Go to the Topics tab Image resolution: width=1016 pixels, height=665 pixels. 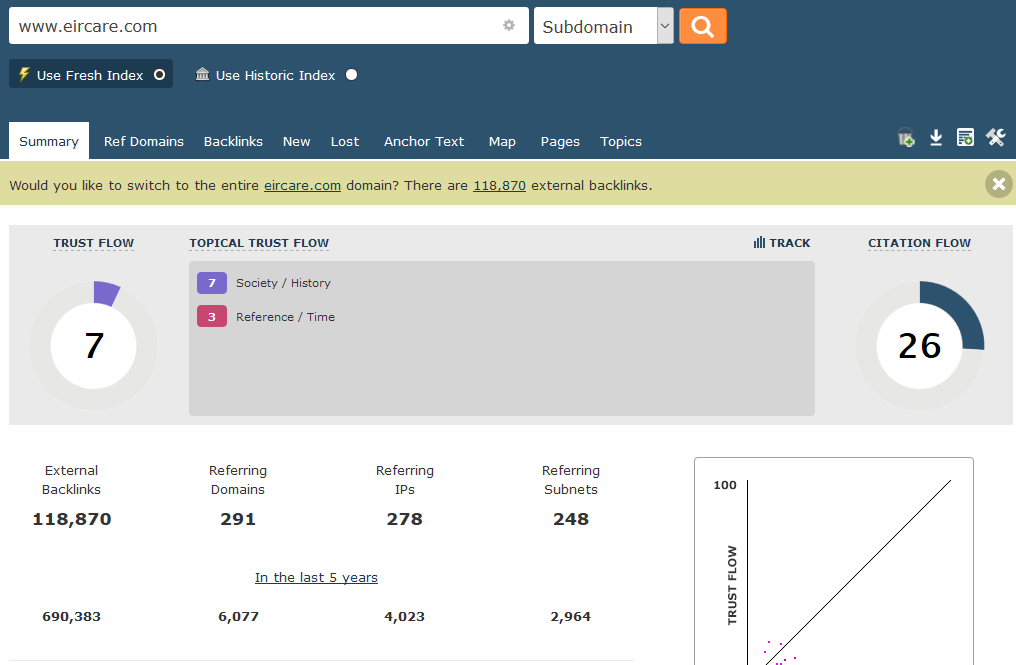(x=621, y=142)
